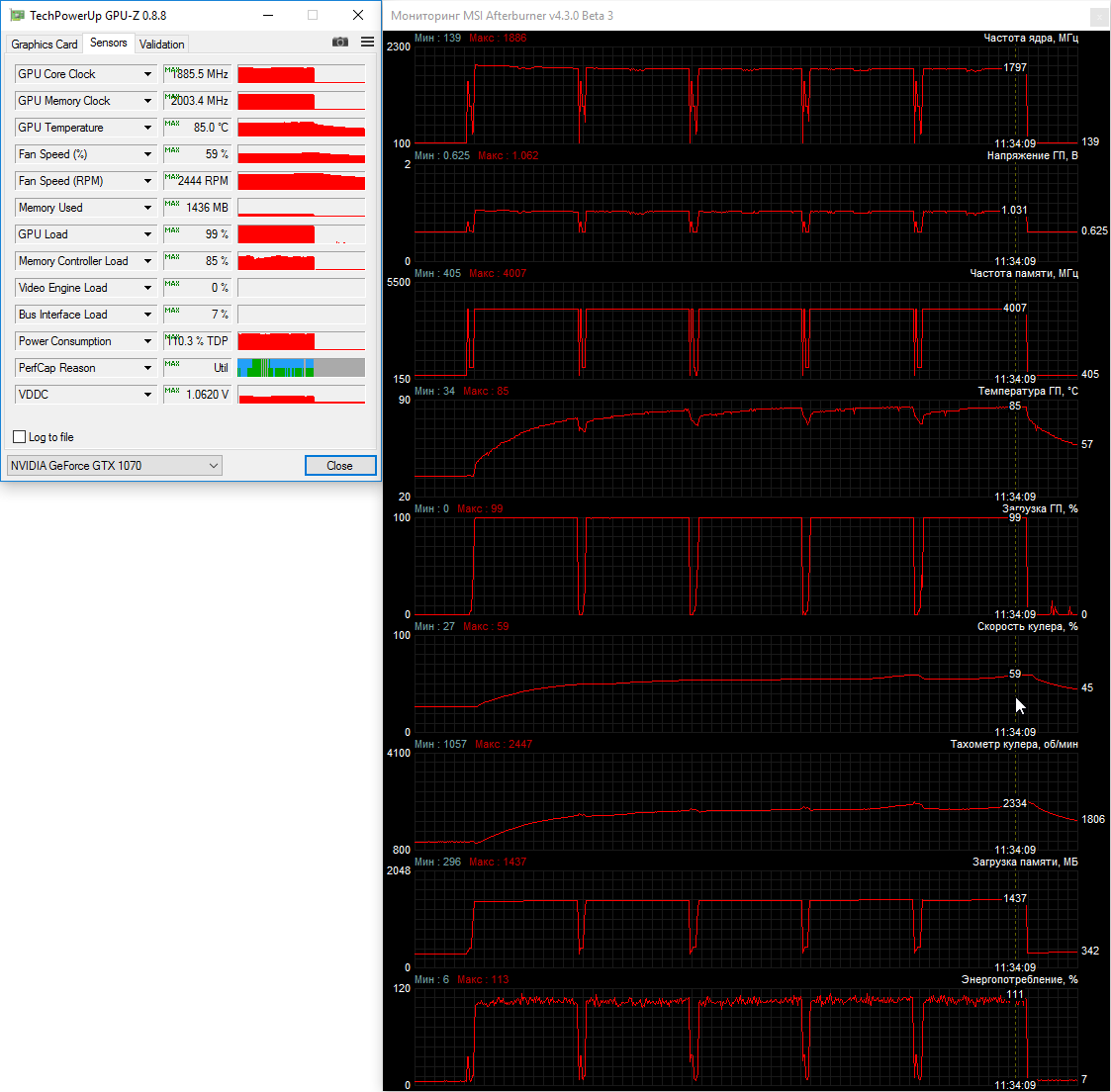Minimize the GPU-Z window
This screenshot has width=1111, height=1092.
(269, 15)
